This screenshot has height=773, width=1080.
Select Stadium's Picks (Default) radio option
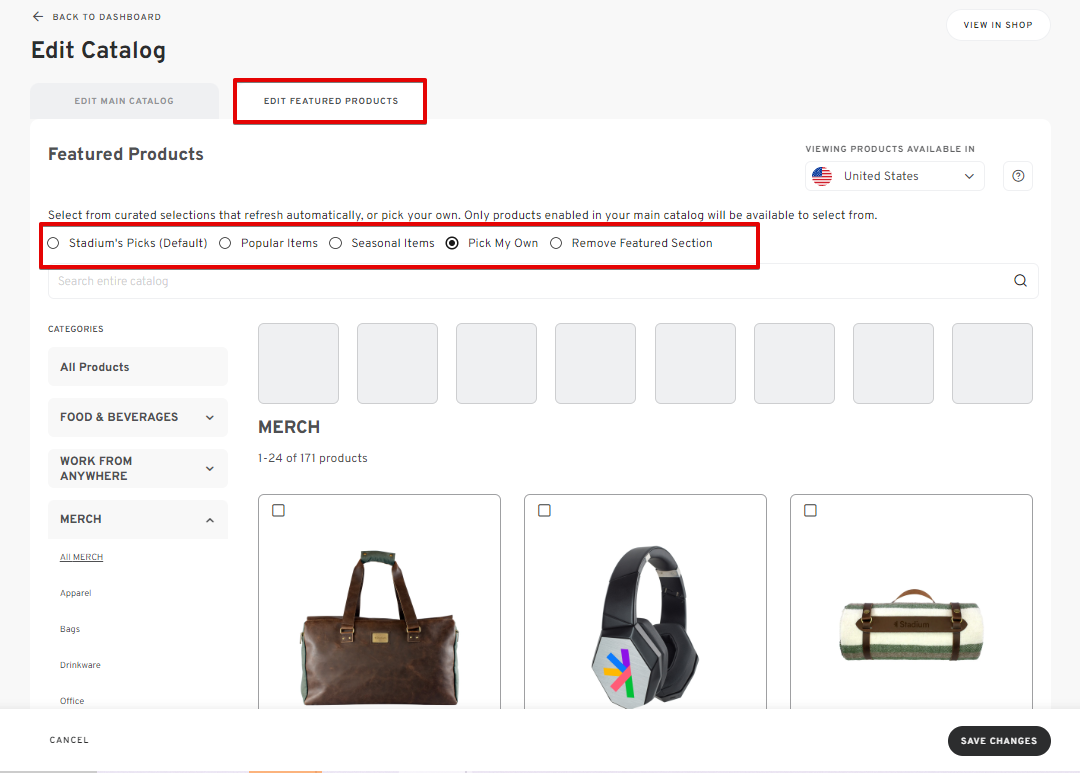coord(55,243)
